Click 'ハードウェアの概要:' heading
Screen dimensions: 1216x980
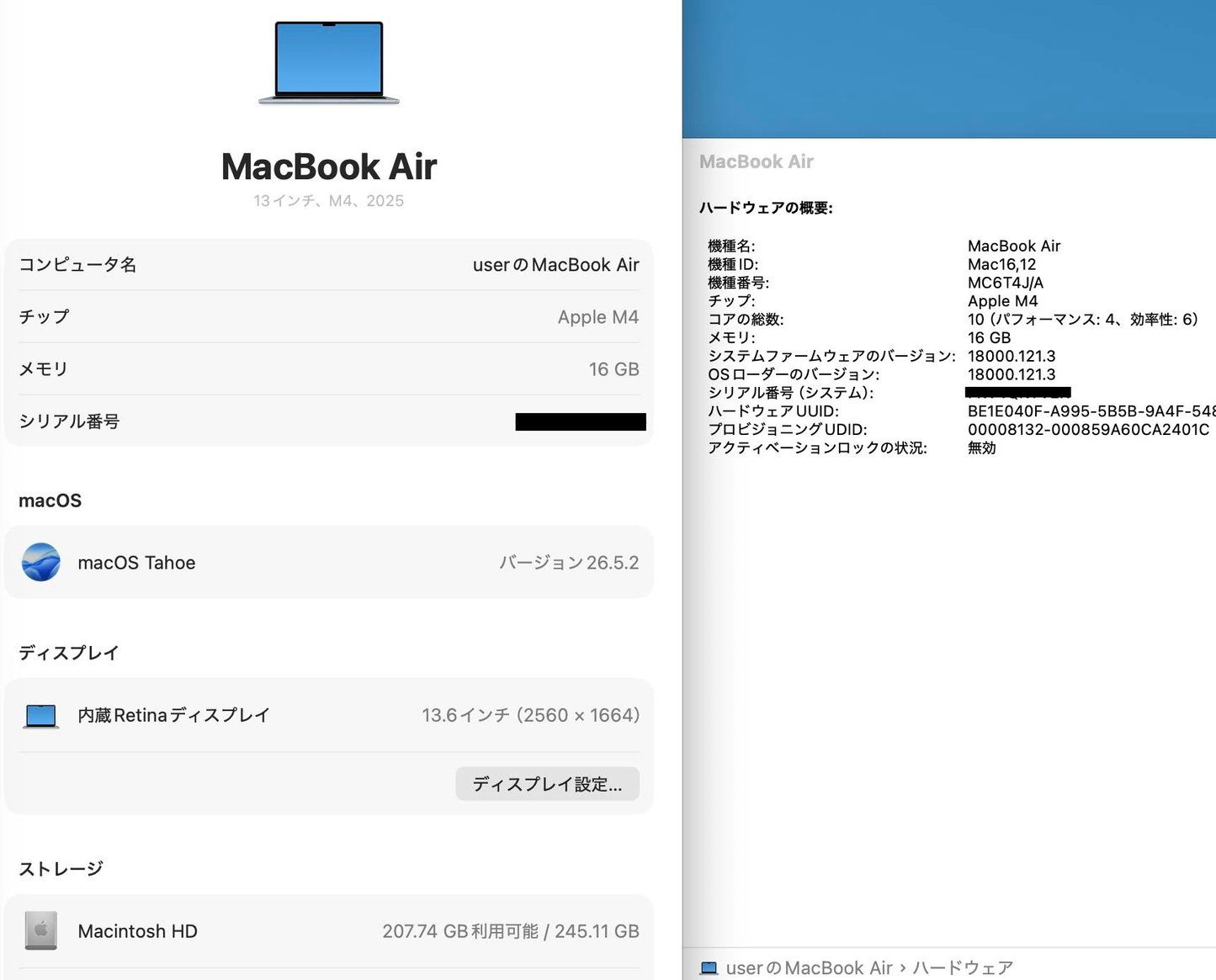(766, 208)
